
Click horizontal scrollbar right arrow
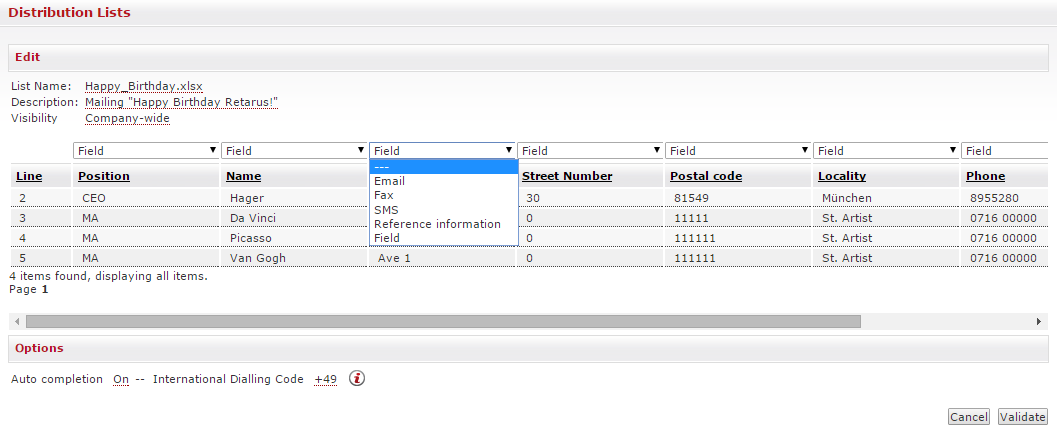pos(1040,322)
